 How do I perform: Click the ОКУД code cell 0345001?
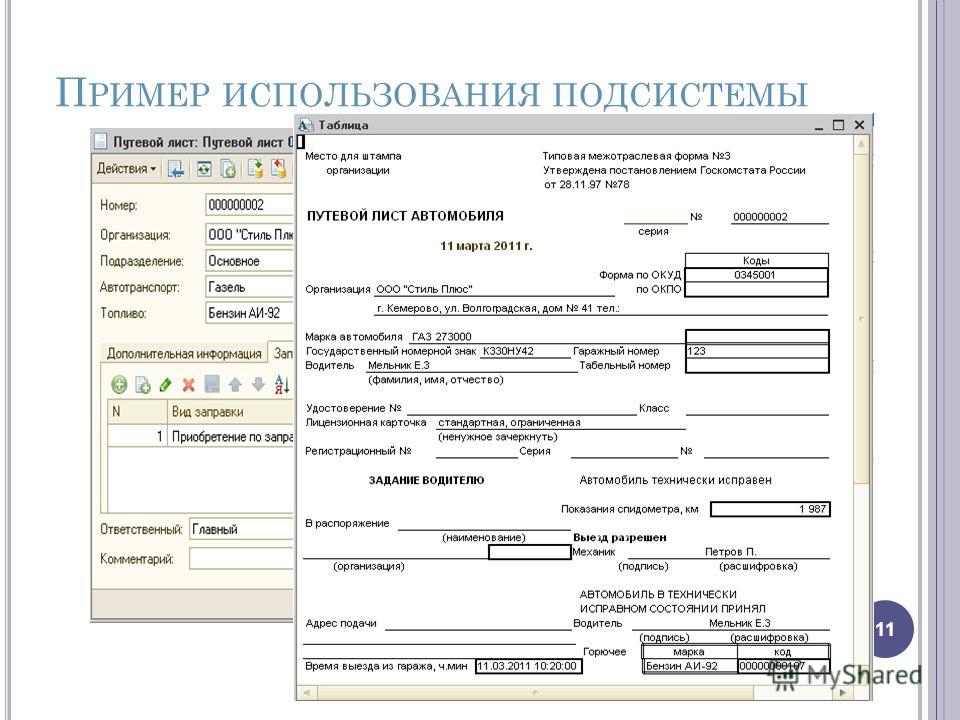pyautogui.click(x=756, y=275)
